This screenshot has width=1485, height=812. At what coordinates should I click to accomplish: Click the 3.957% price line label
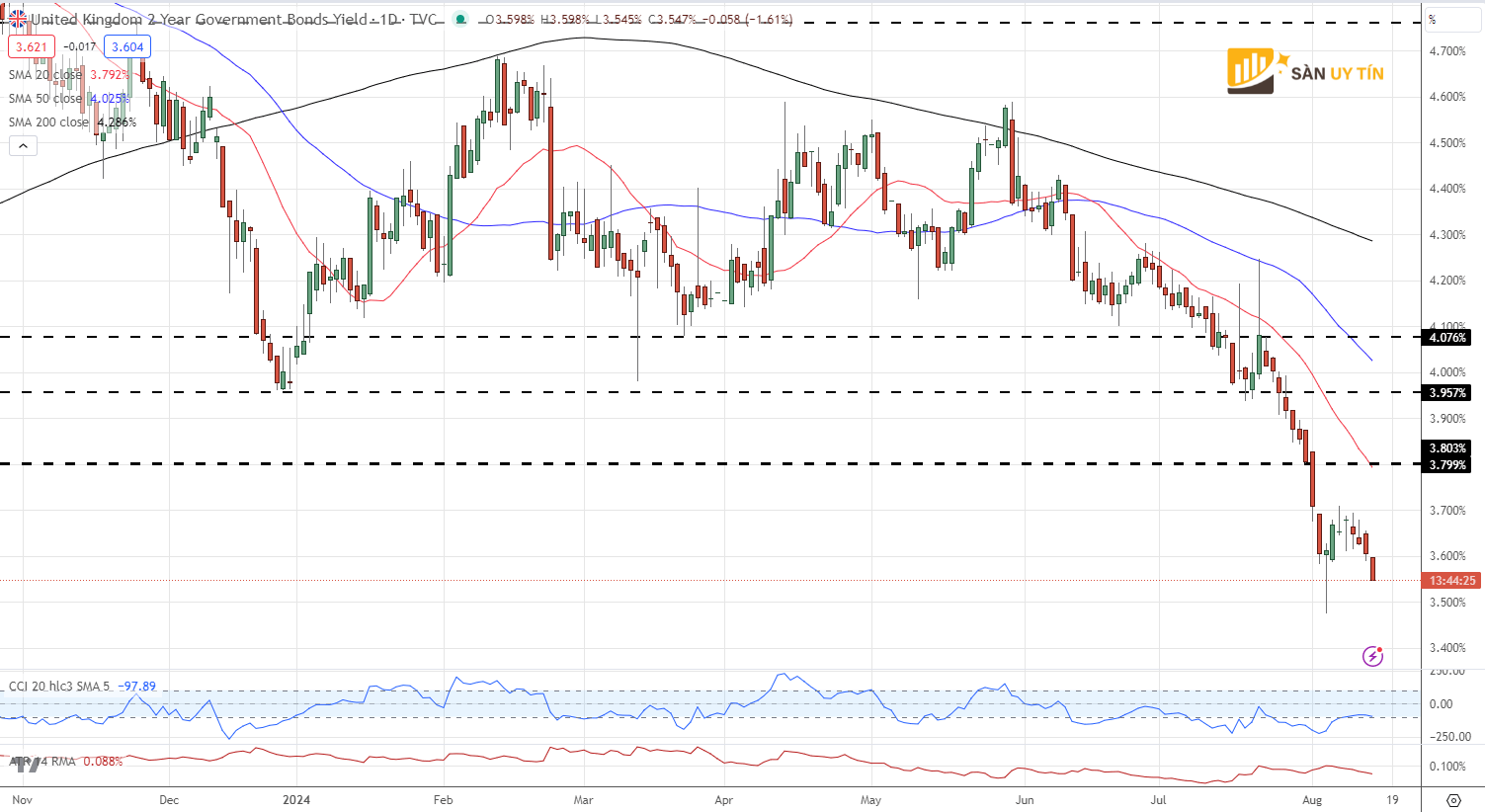click(x=1447, y=393)
